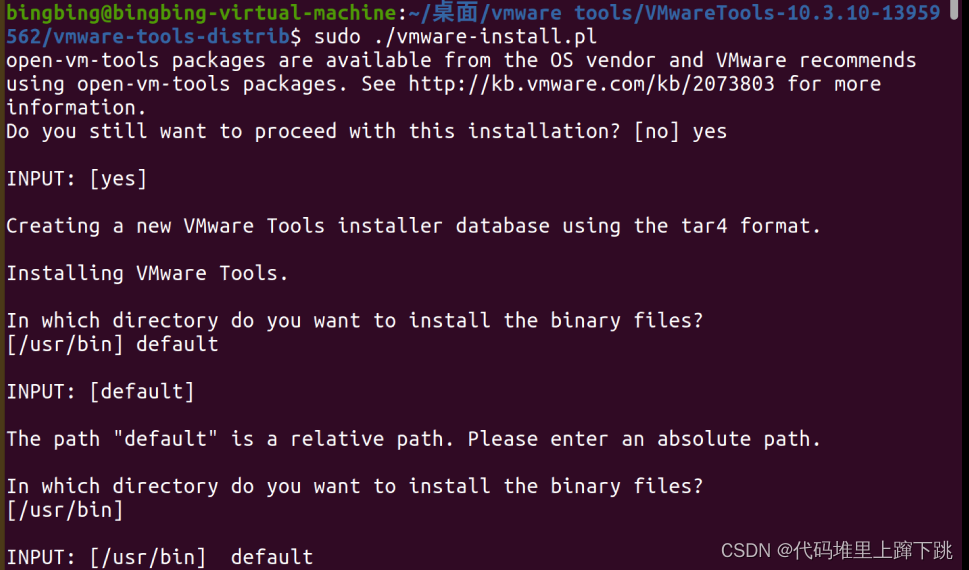Click the second '[/usr/bin]' prompt line
Viewport: 969px width, 570px height.
click(65, 510)
